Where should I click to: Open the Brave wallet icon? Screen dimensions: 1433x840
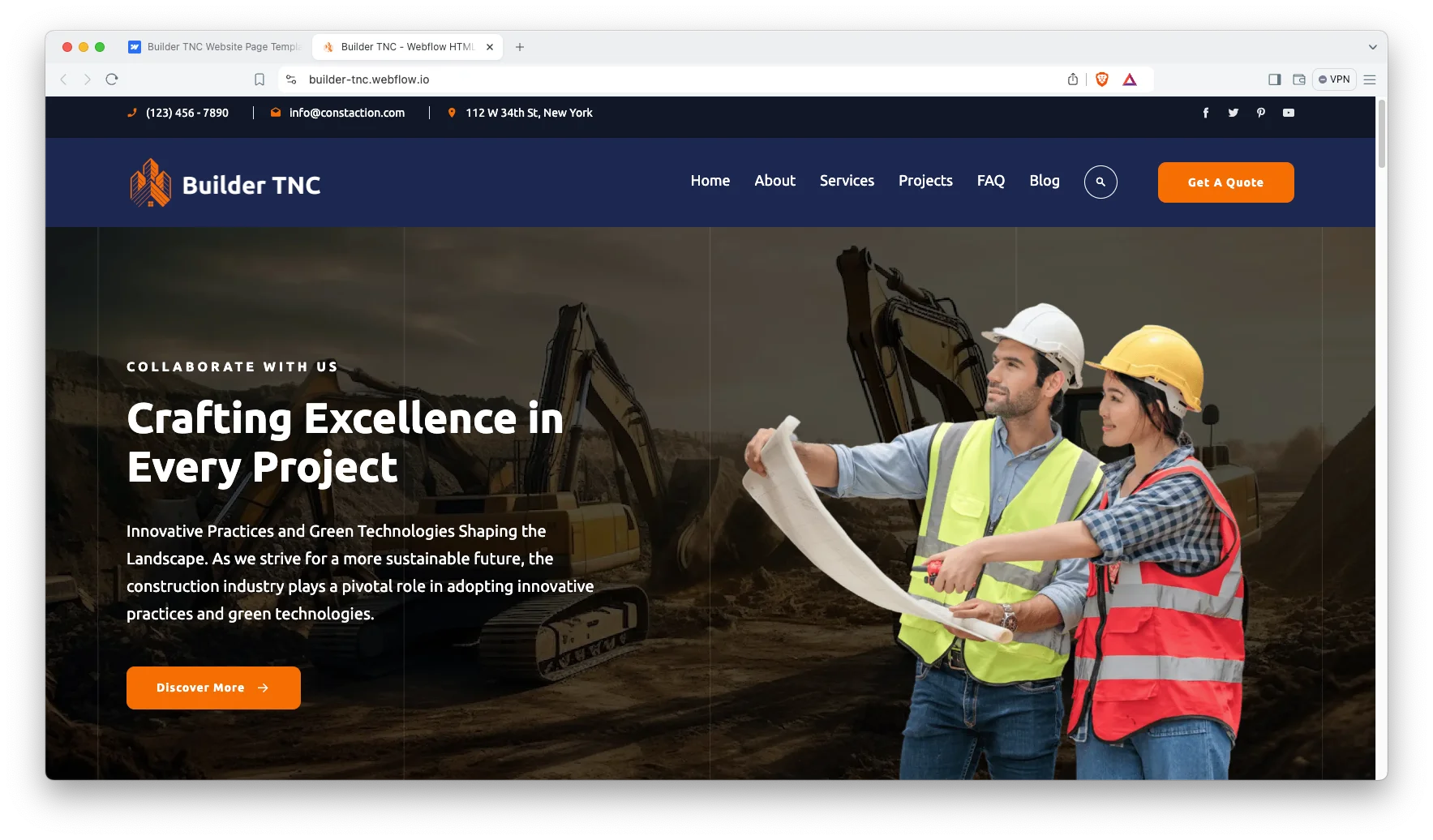click(x=1299, y=79)
